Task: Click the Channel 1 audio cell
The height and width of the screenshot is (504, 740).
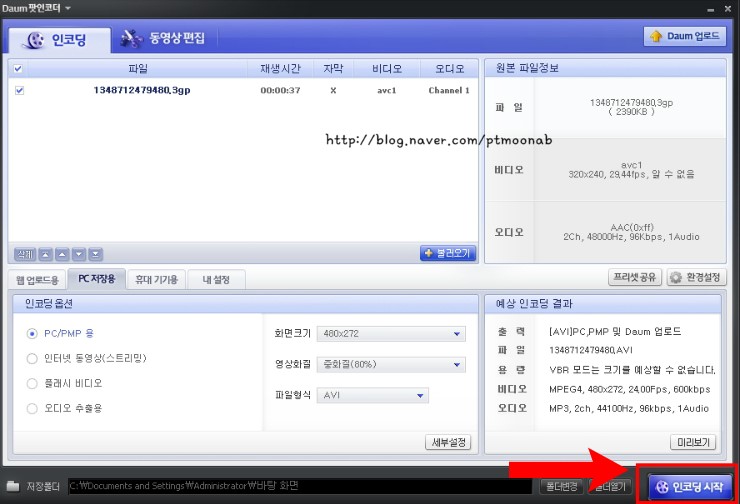Action: tap(449, 90)
